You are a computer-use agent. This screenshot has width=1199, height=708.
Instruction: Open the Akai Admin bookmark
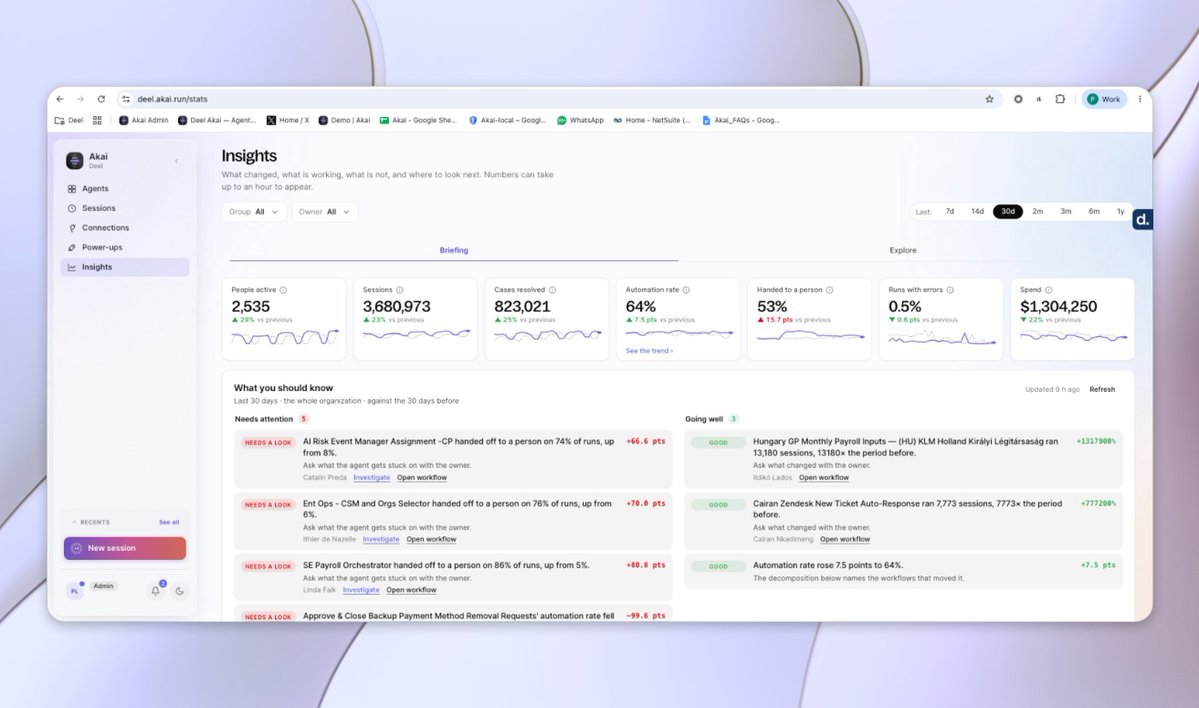tap(144, 120)
